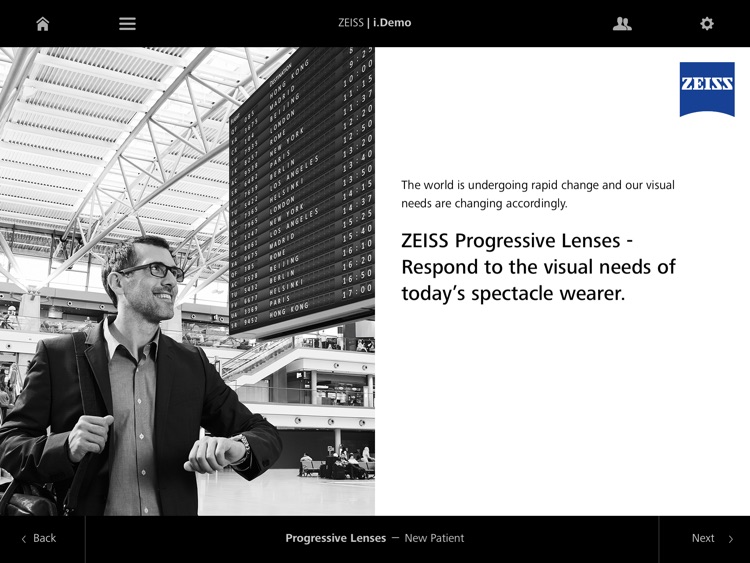Go Back to previous slide
The height and width of the screenshot is (563, 750).
pyautogui.click(x=43, y=539)
